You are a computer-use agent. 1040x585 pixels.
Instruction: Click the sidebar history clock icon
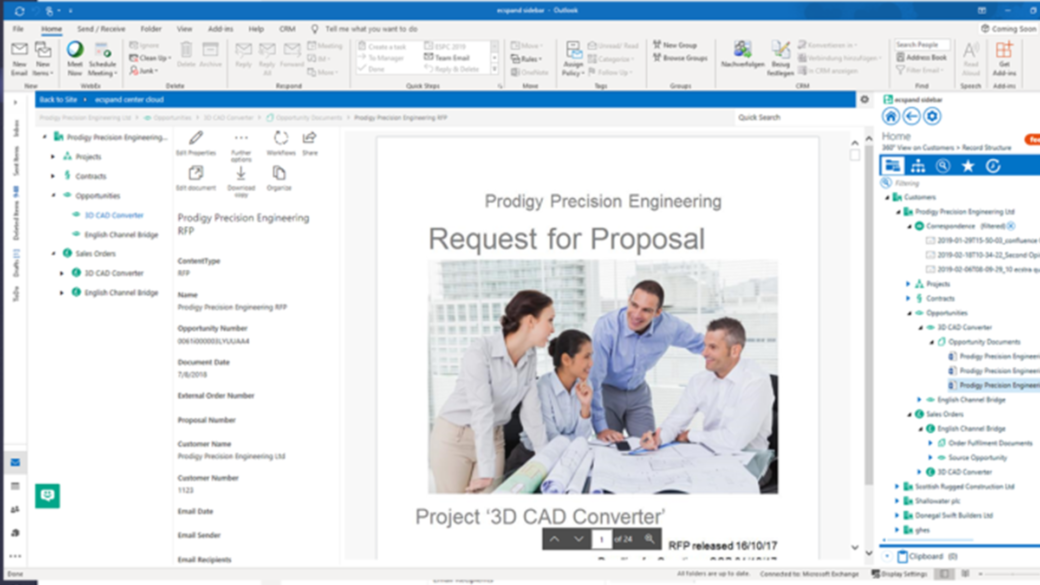pos(993,166)
